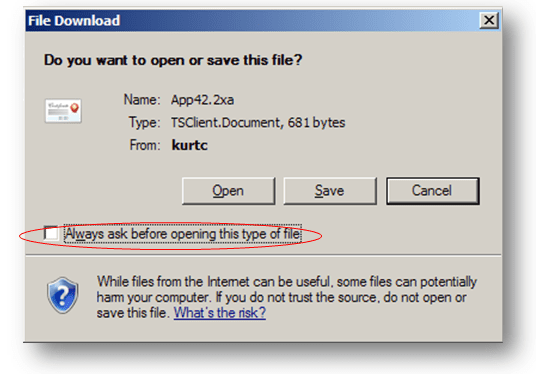Click the TSClient document file icon
The width and height of the screenshot is (536, 374).
pos(63,111)
